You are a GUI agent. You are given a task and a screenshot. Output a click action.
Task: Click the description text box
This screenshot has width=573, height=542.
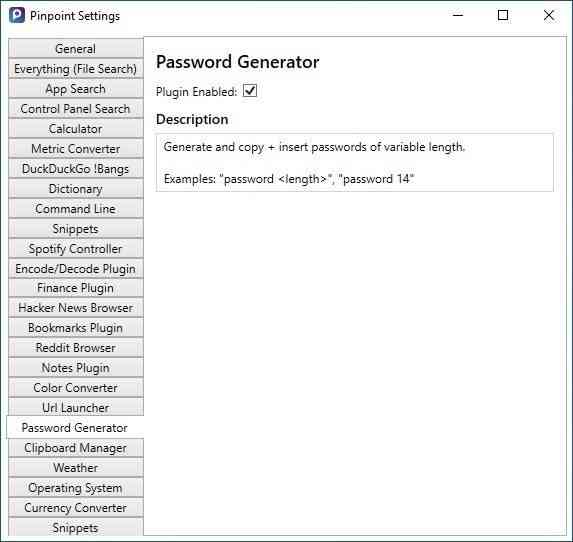tap(354, 163)
